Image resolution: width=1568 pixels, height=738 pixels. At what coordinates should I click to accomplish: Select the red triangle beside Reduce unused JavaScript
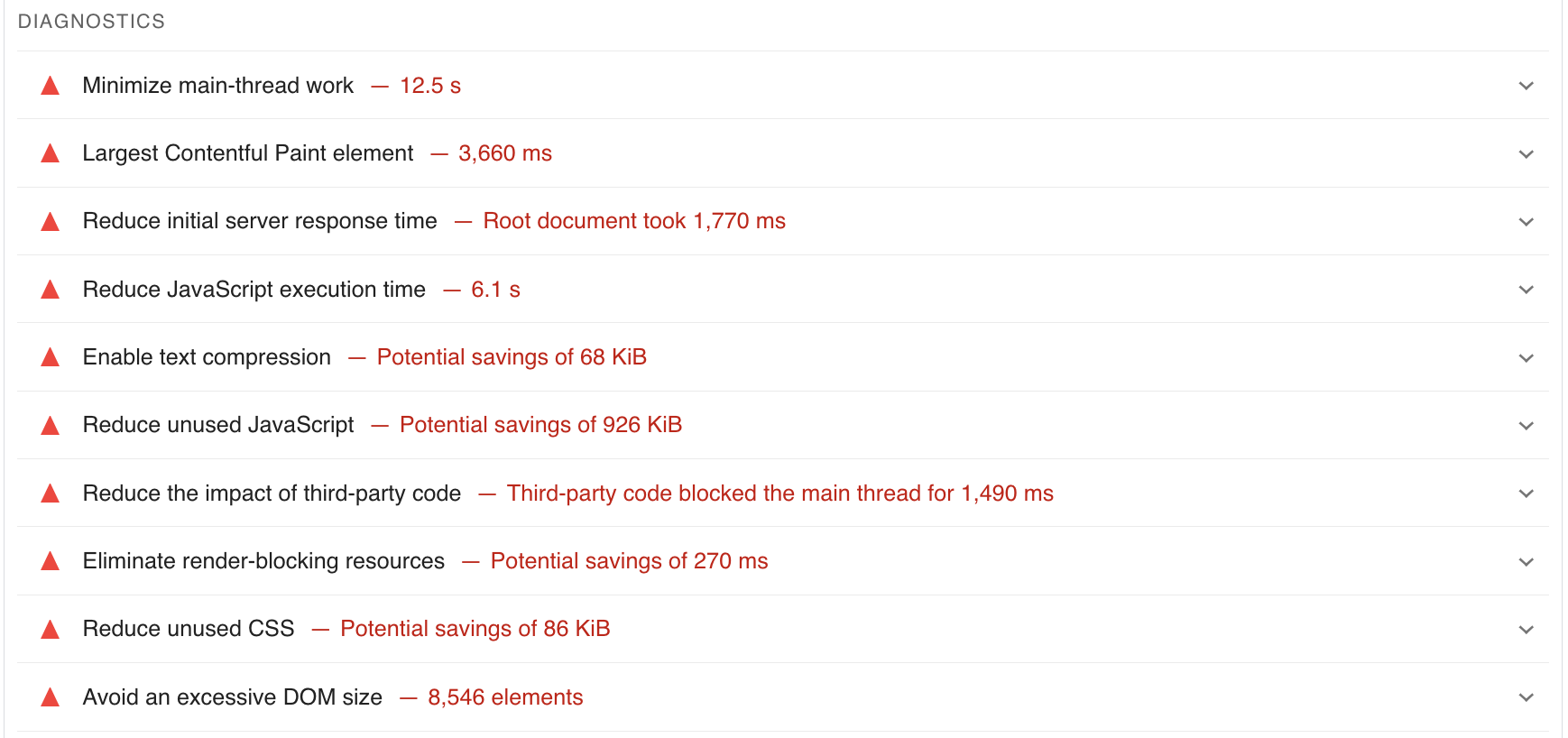(x=50, y=425)
